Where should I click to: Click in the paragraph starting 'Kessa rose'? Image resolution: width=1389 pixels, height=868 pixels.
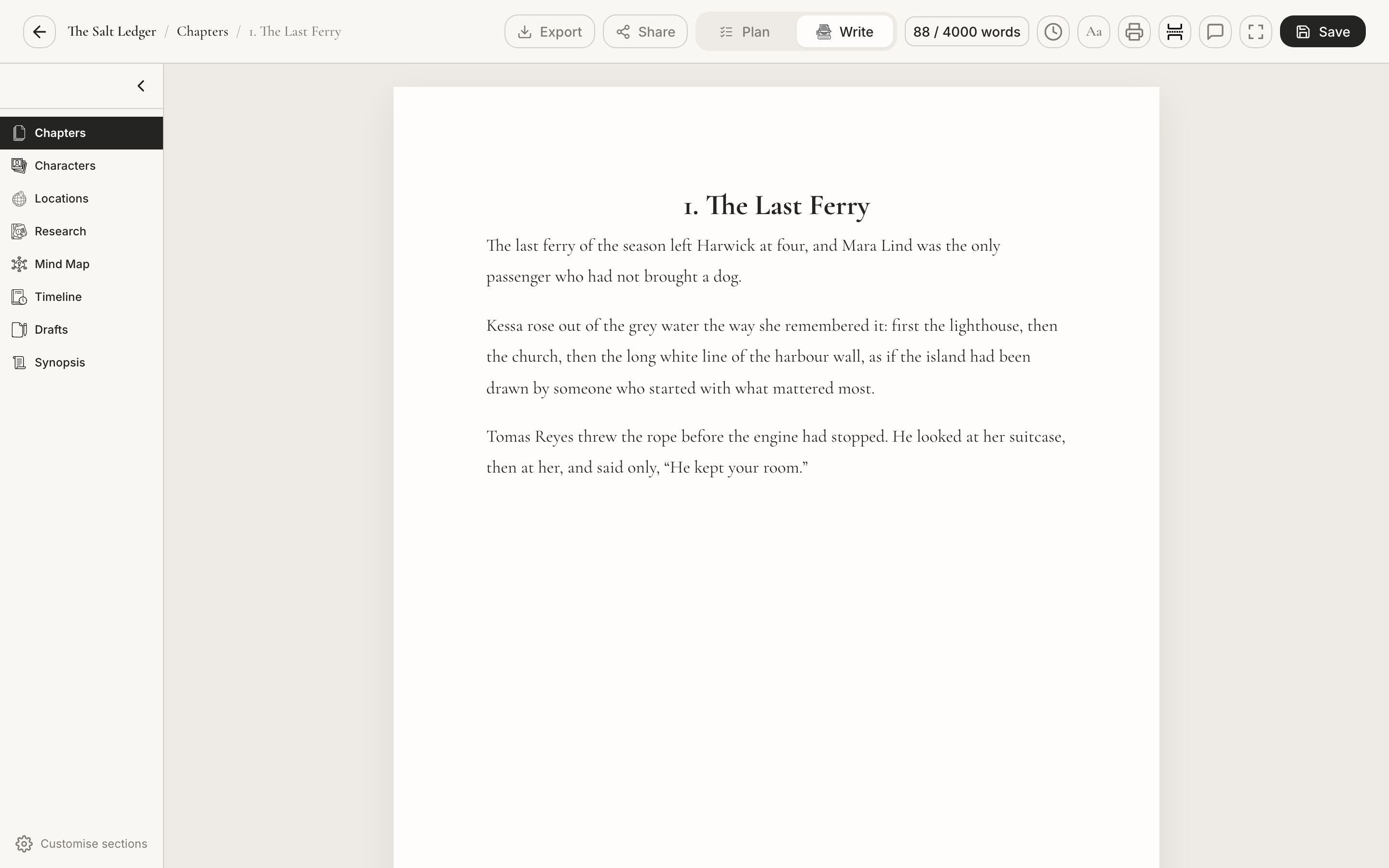click(776, 356)
